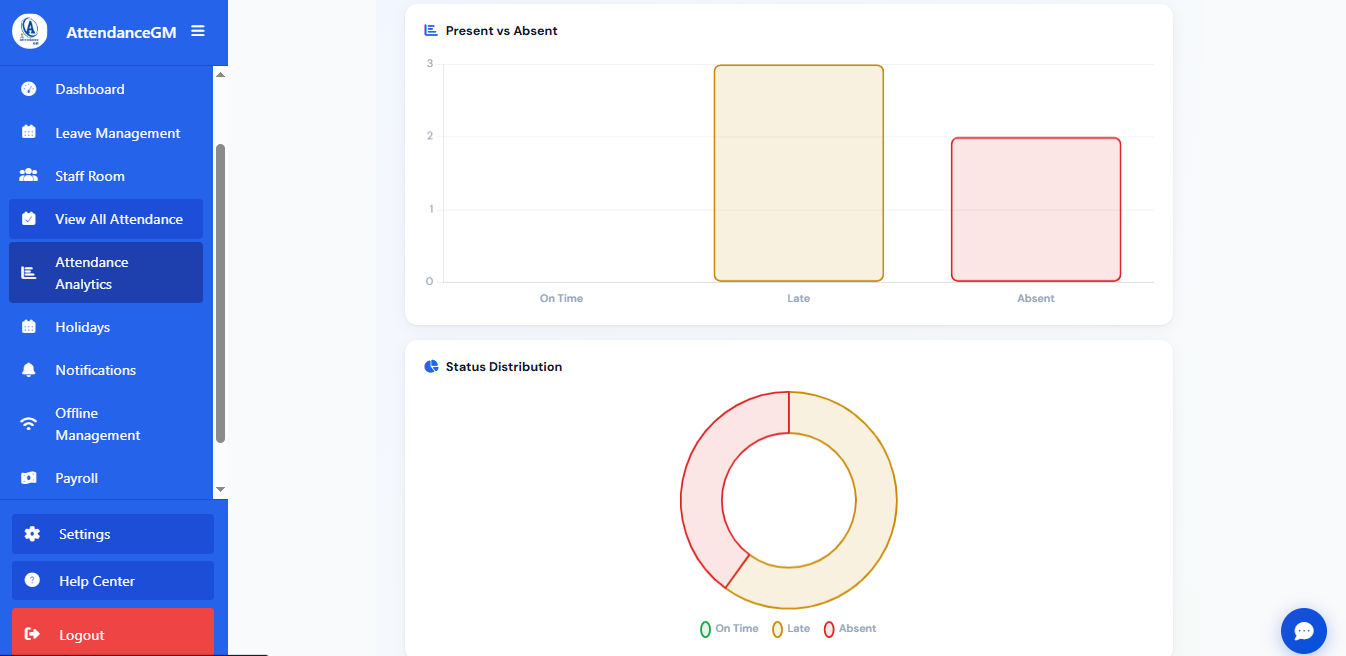Toggle the Absent legend entry

click(x=850, y=629)
